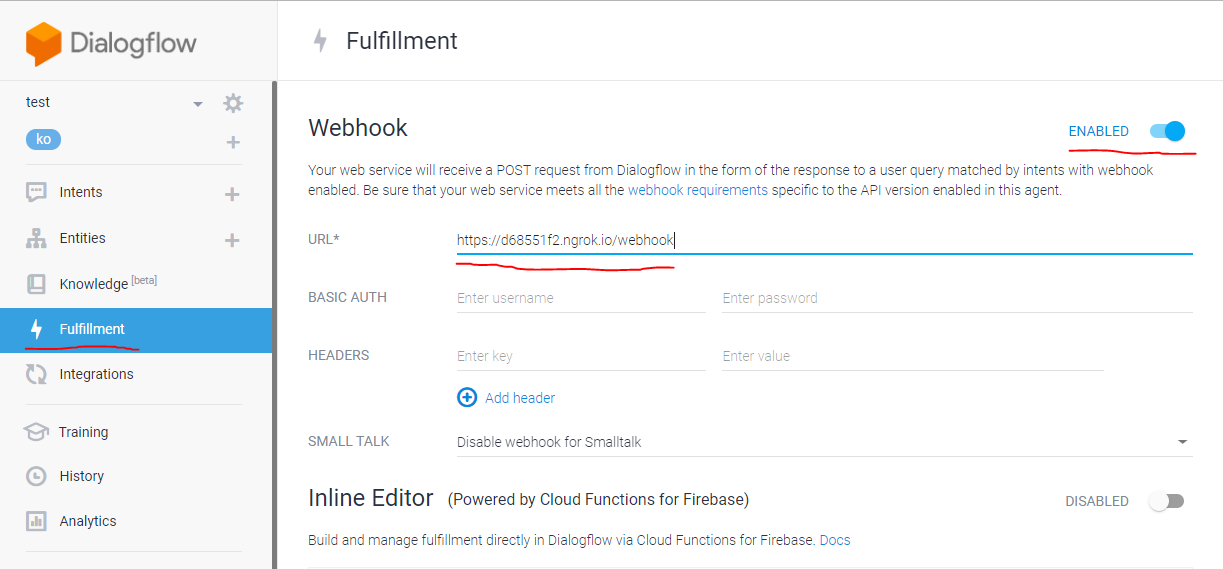Click the webhook URL input field
Viewport: 1223px width, 569px height.
click(824, 240)
